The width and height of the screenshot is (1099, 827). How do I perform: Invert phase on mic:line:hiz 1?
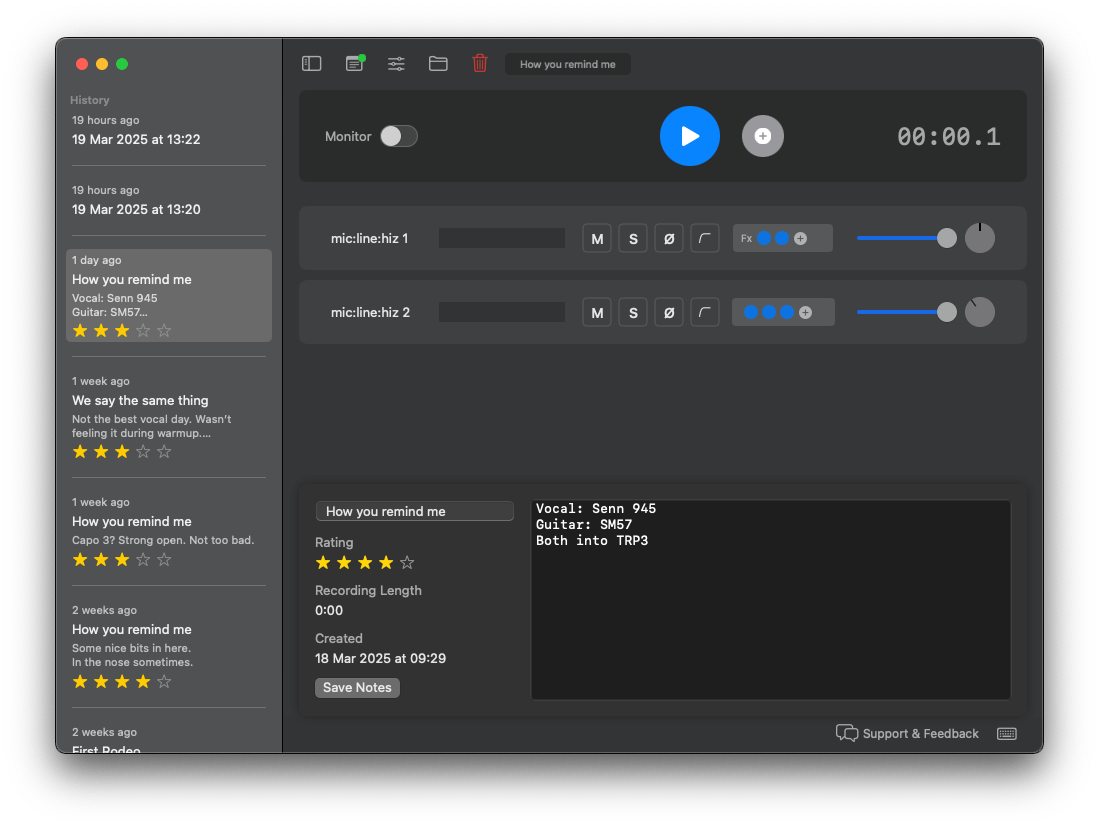tap(669, 238)
